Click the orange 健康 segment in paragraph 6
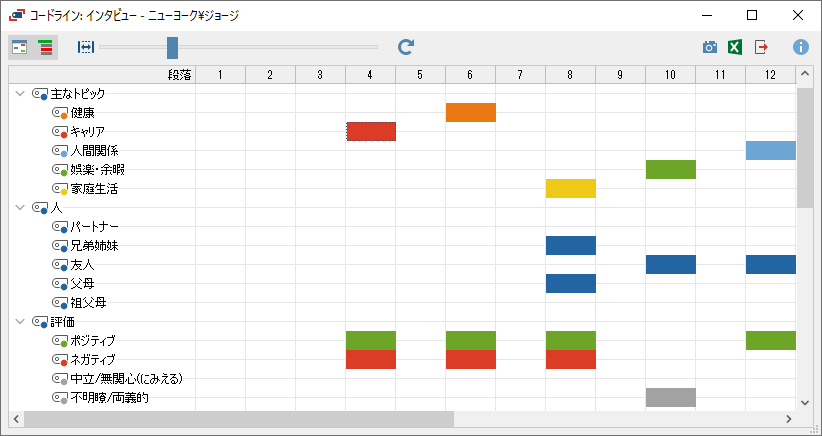 tap(470, 112)
